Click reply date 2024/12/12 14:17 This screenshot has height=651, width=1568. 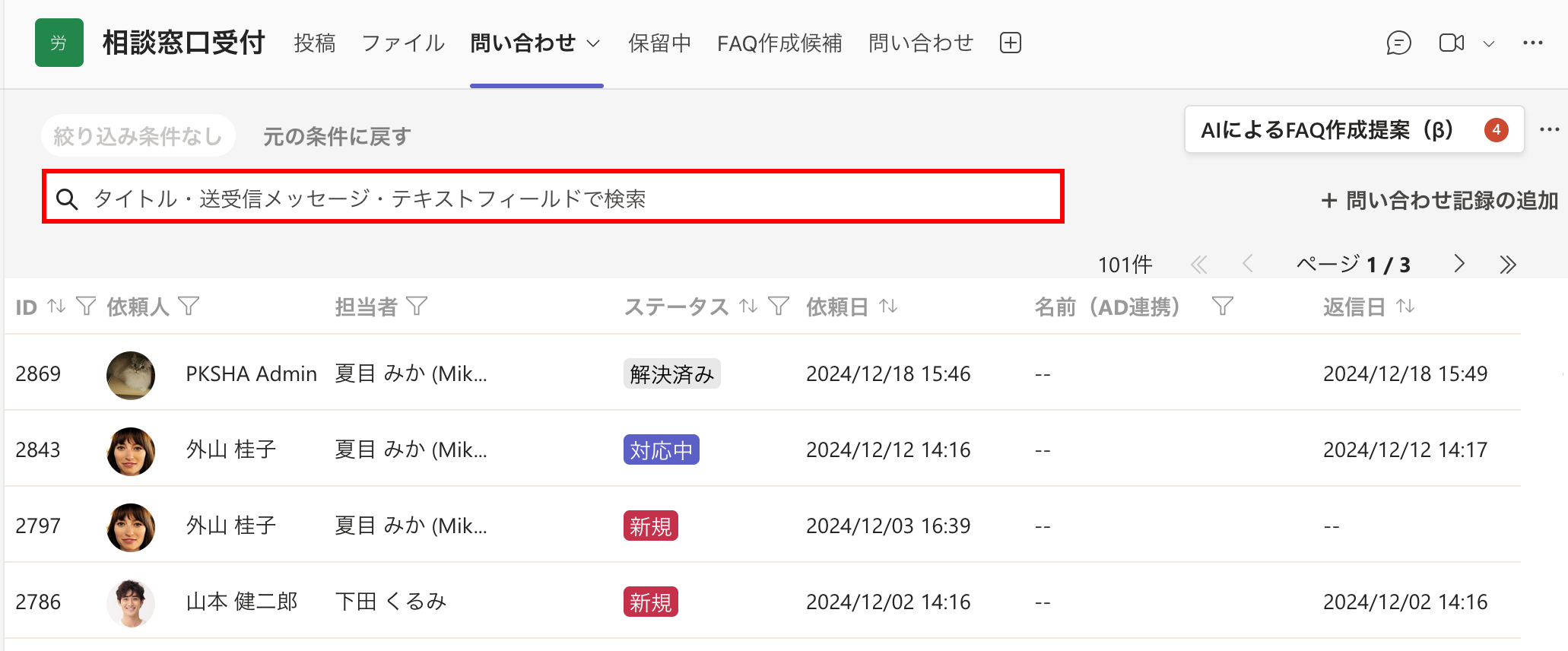pos(1405,449)
